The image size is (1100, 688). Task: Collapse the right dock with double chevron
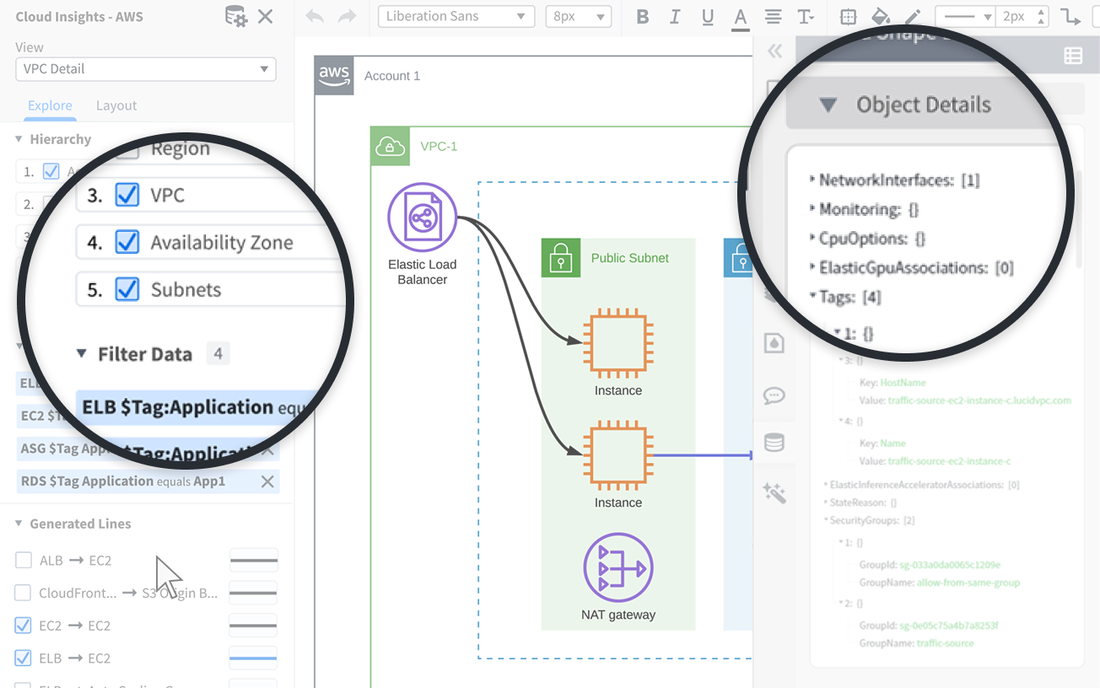coord(774,50)
